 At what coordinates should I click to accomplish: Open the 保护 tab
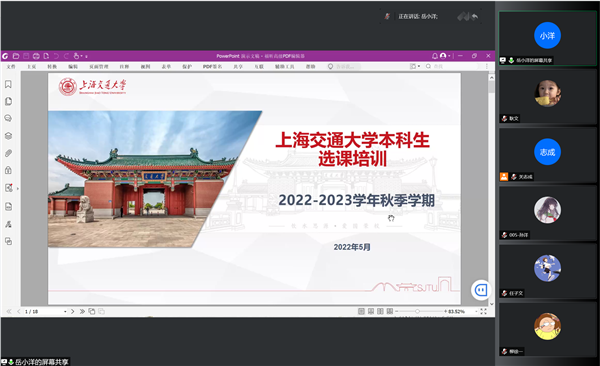[187, 67]
